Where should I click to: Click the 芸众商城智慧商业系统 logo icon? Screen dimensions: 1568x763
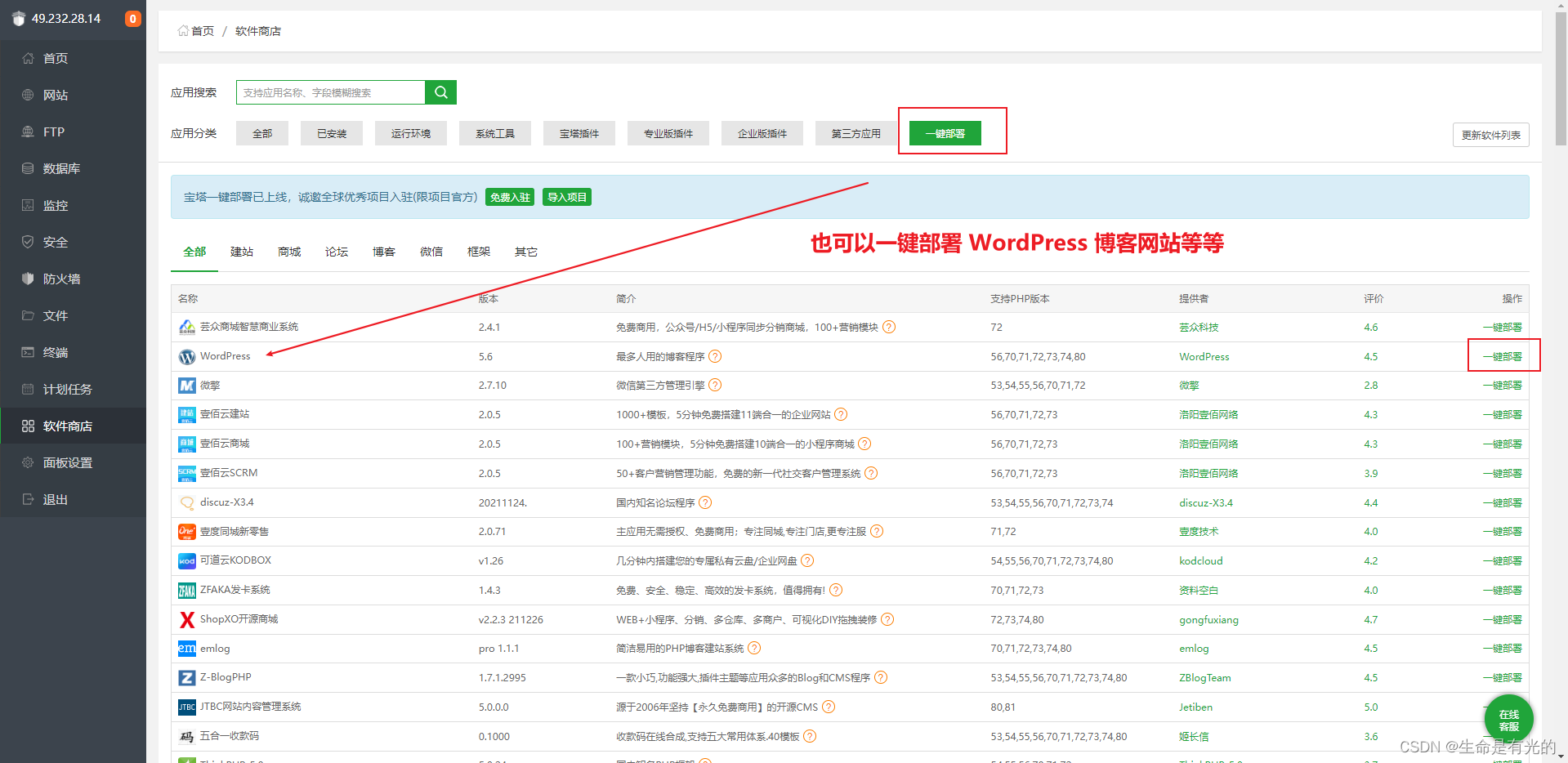click(187, 328)
